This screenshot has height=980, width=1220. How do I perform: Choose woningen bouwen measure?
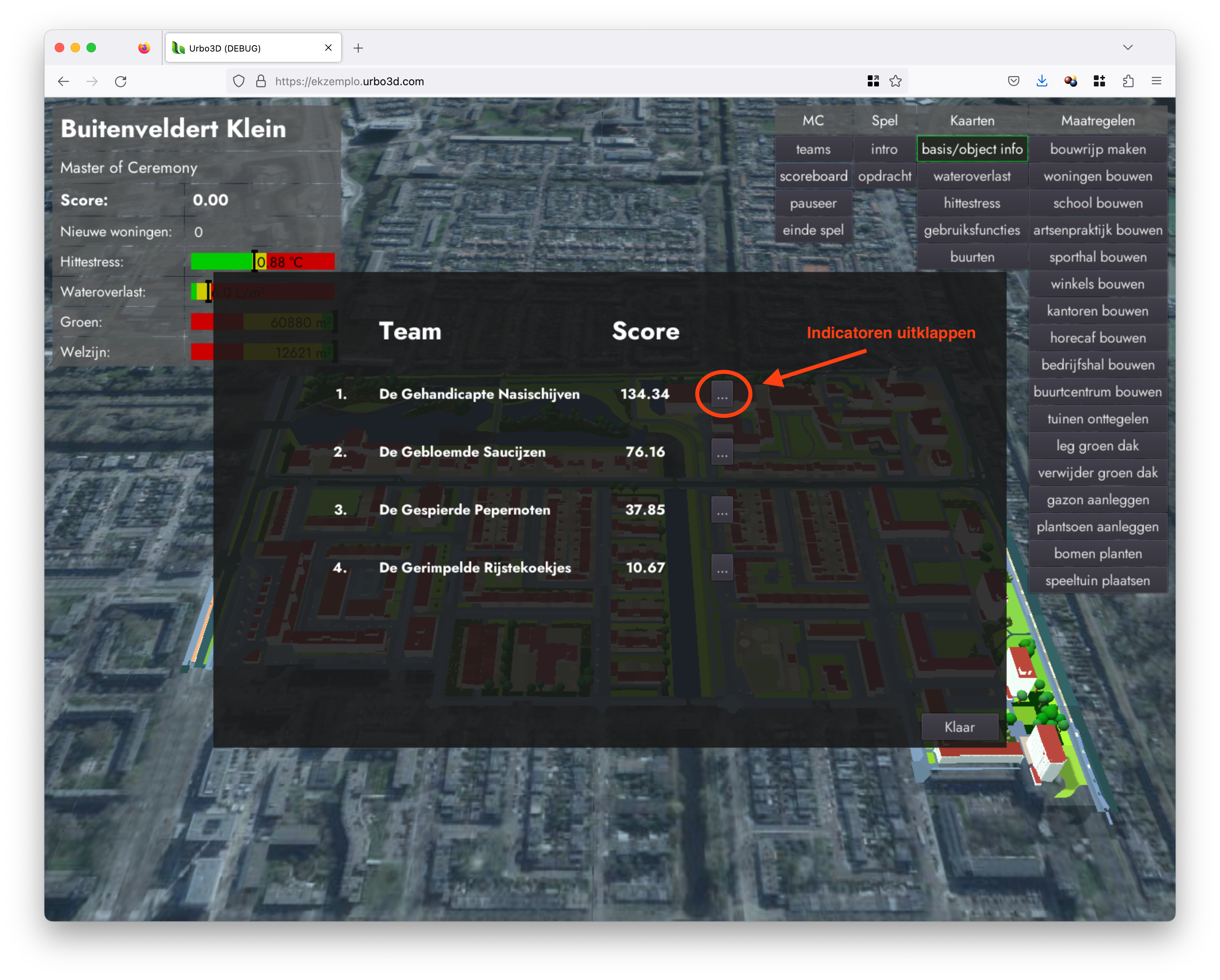coord(1098,176)
